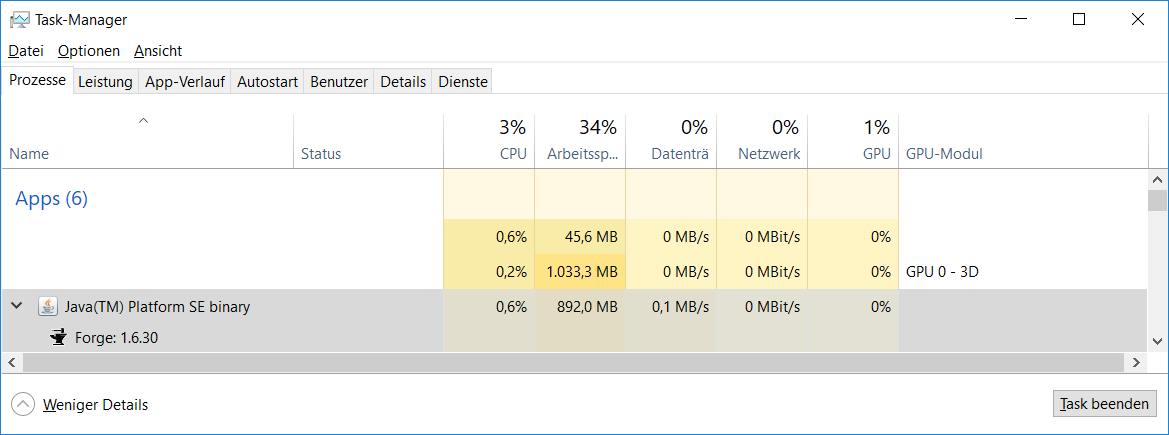Screen dimensions: 1169x435
Task: Switch to the Leistung tab
Action: 105,82
